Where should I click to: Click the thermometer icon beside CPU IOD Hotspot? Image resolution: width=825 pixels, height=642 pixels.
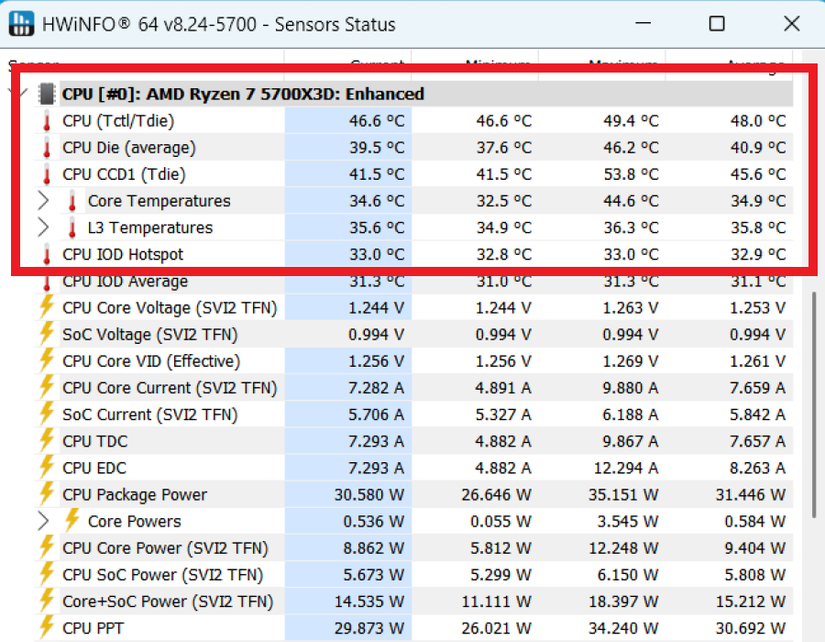[47, 254]
